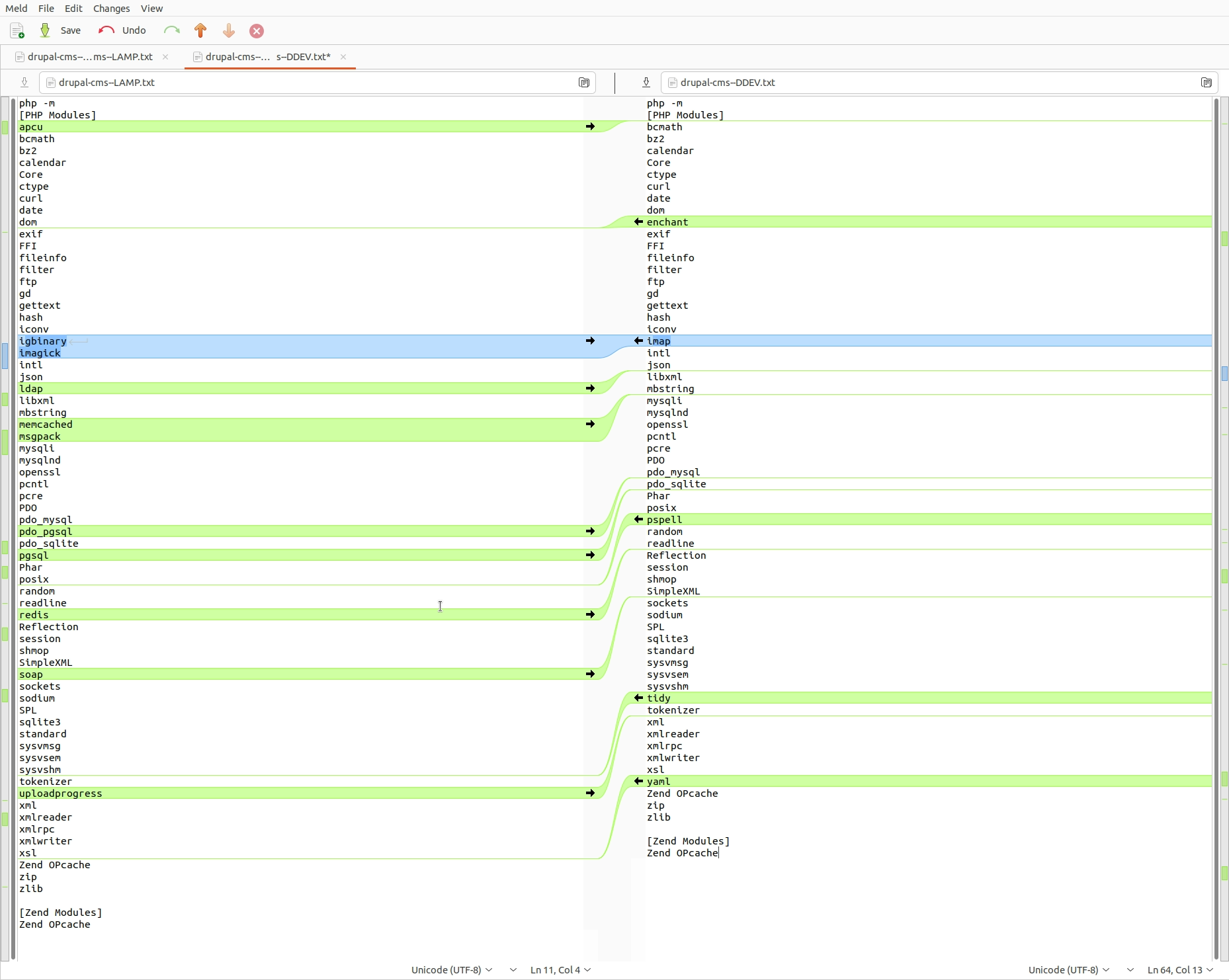Viewport: 1229px width, 980px height.
Task: Expand the Ln 11, Col 4 dropdown
Action: 560,970
